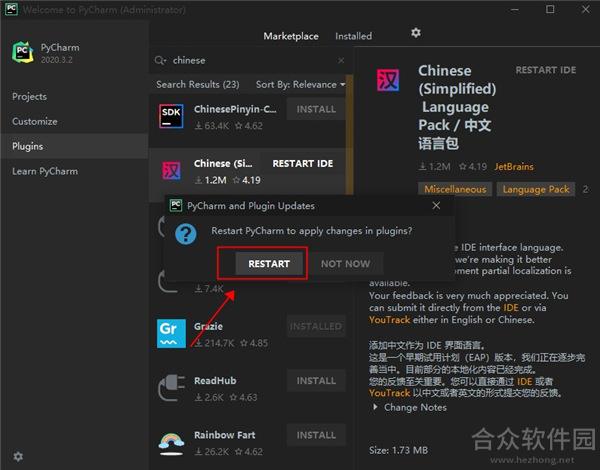Click the search magnifier icon
This screenshot has height=470, width=600.
[x=160, y=60]
